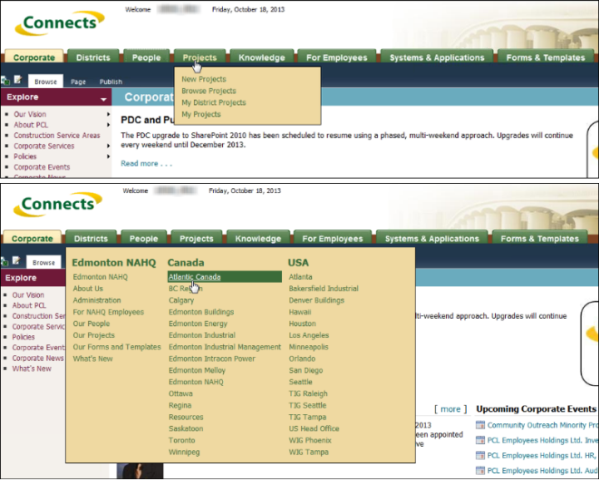This screenshot has width=599, height=480.
Task: Click the USA column heading
Action: (298, 263)
